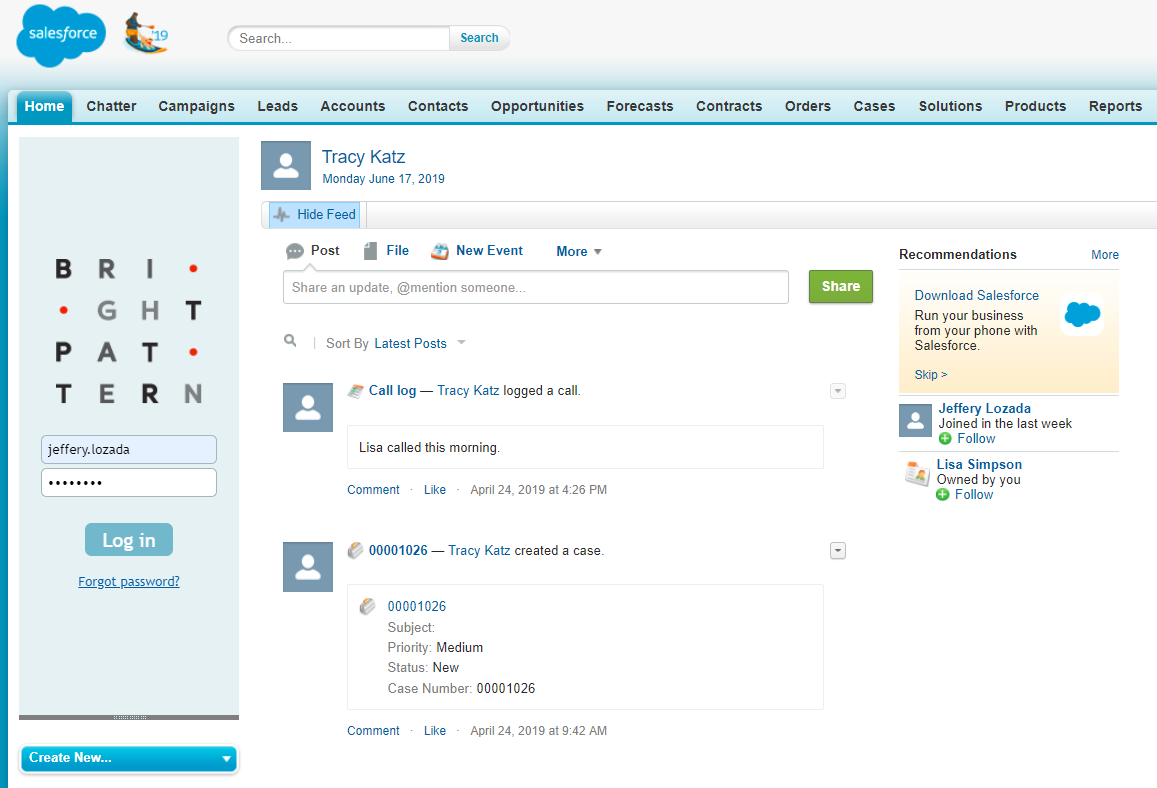Click the Download Salesforce link

[976, 295]
